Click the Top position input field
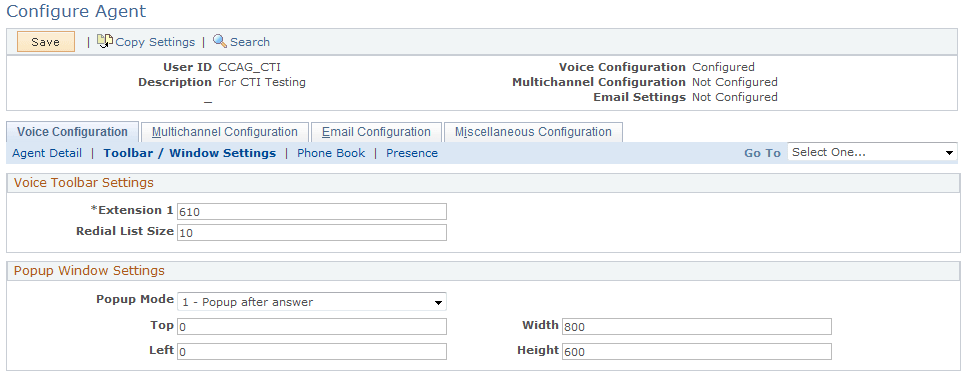The image size is (967, 377). (x=311, y=326)
